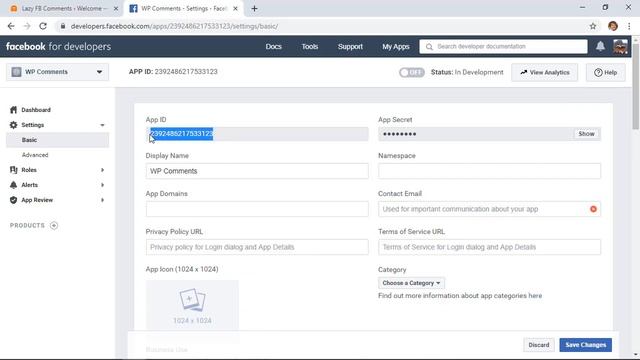Open the WP Comments app selector dropdown
Screen dimensions: 640x360
(58, 72)
